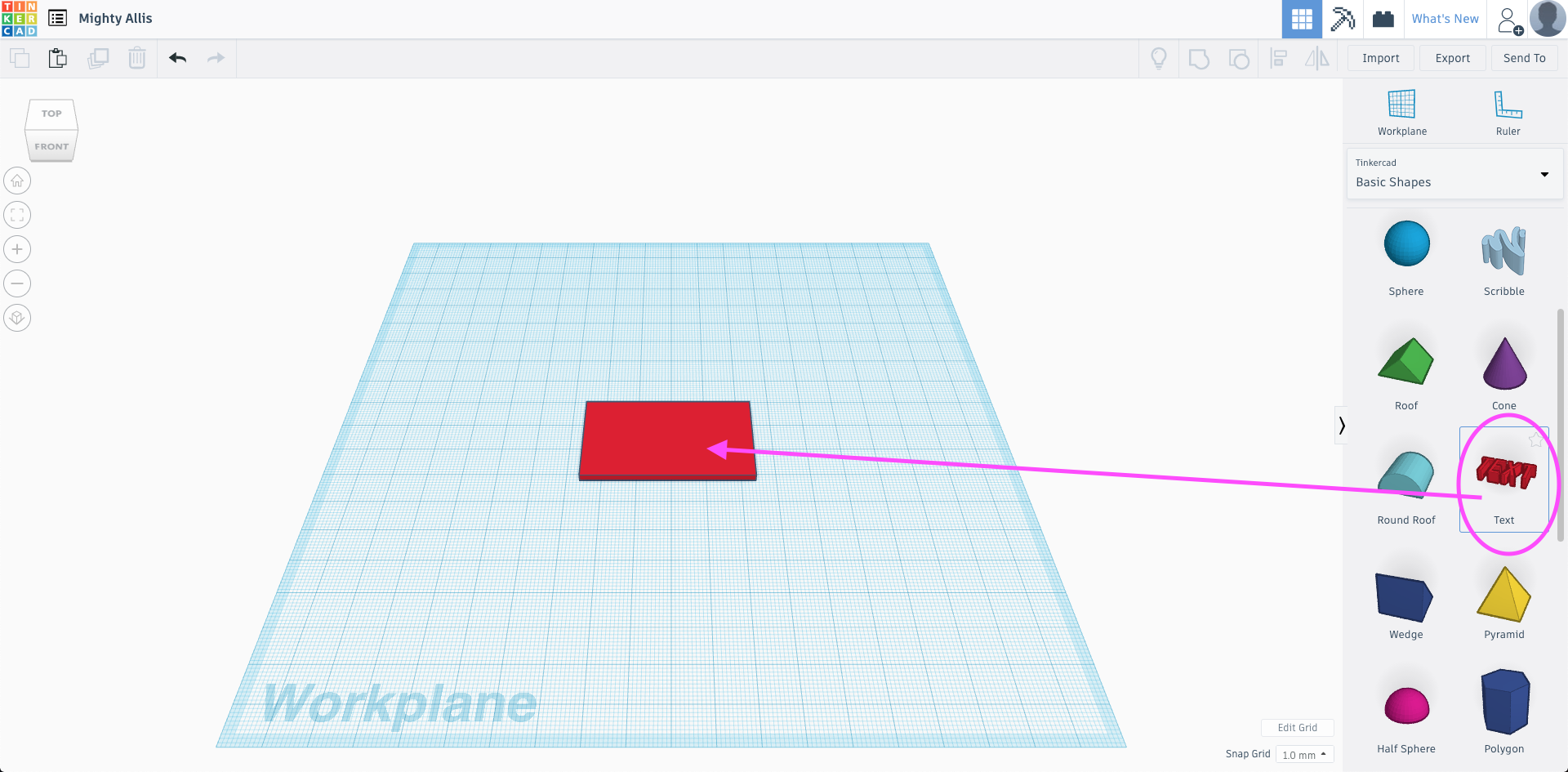
Task: Select the Align tool
Action: pyautogui.click(x=1278, y=58)
